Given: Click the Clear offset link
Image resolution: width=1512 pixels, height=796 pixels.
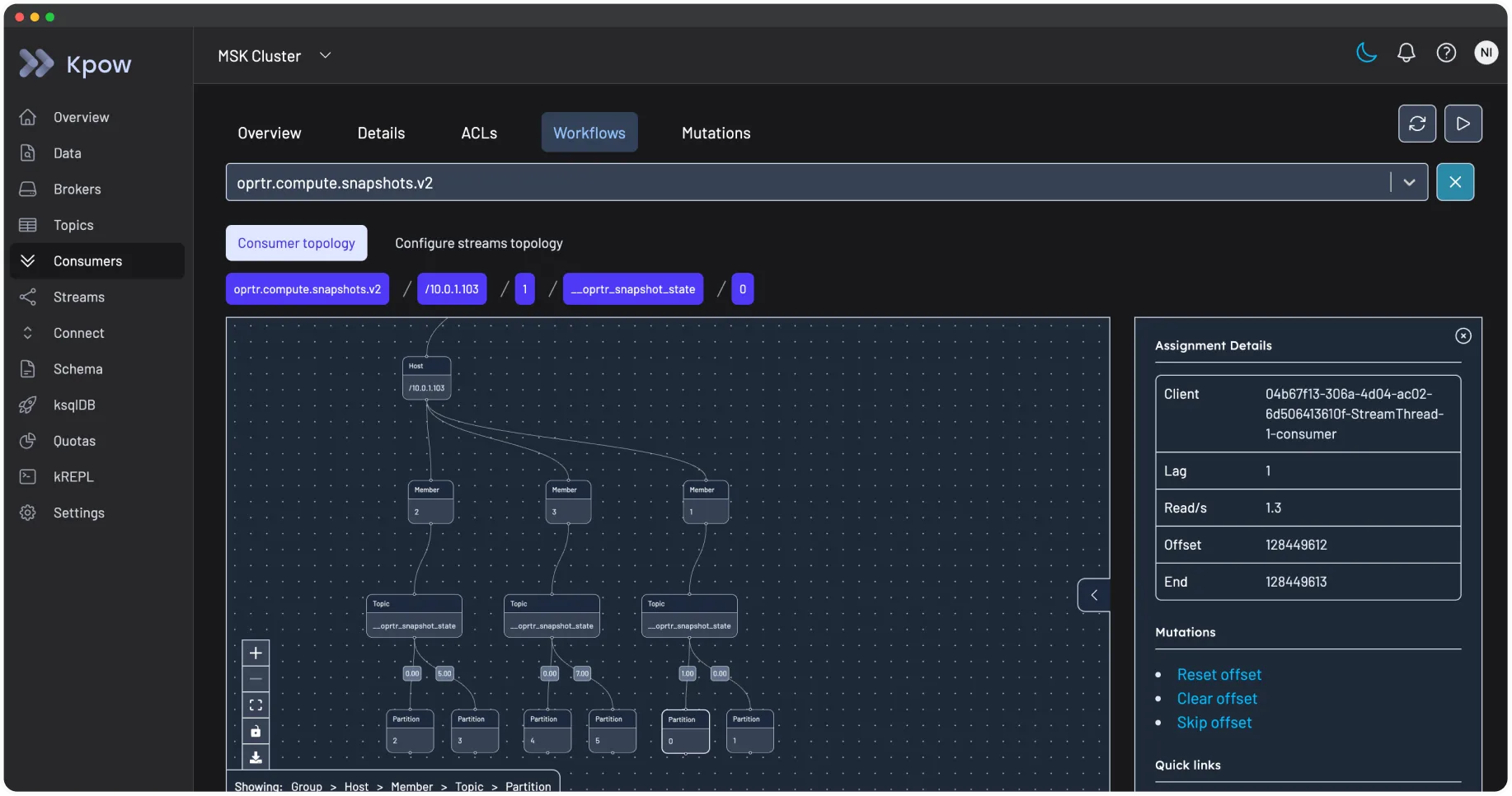Looking at the screenshot, I should coord(1217,699).
